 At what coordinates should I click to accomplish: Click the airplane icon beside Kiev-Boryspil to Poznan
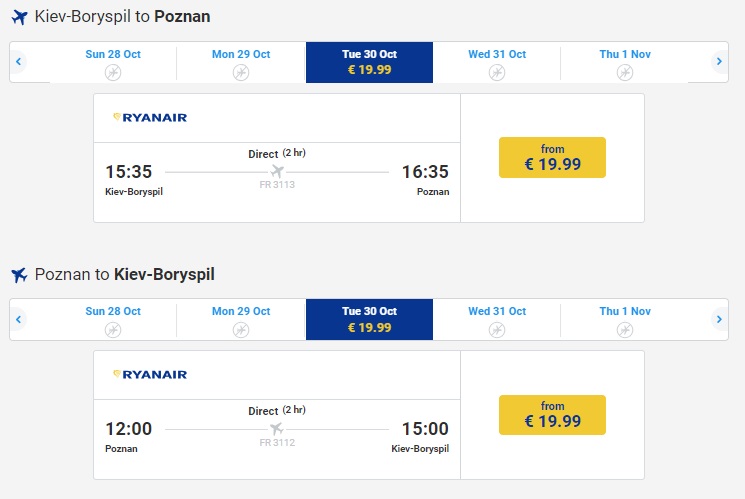pos(18,17)
